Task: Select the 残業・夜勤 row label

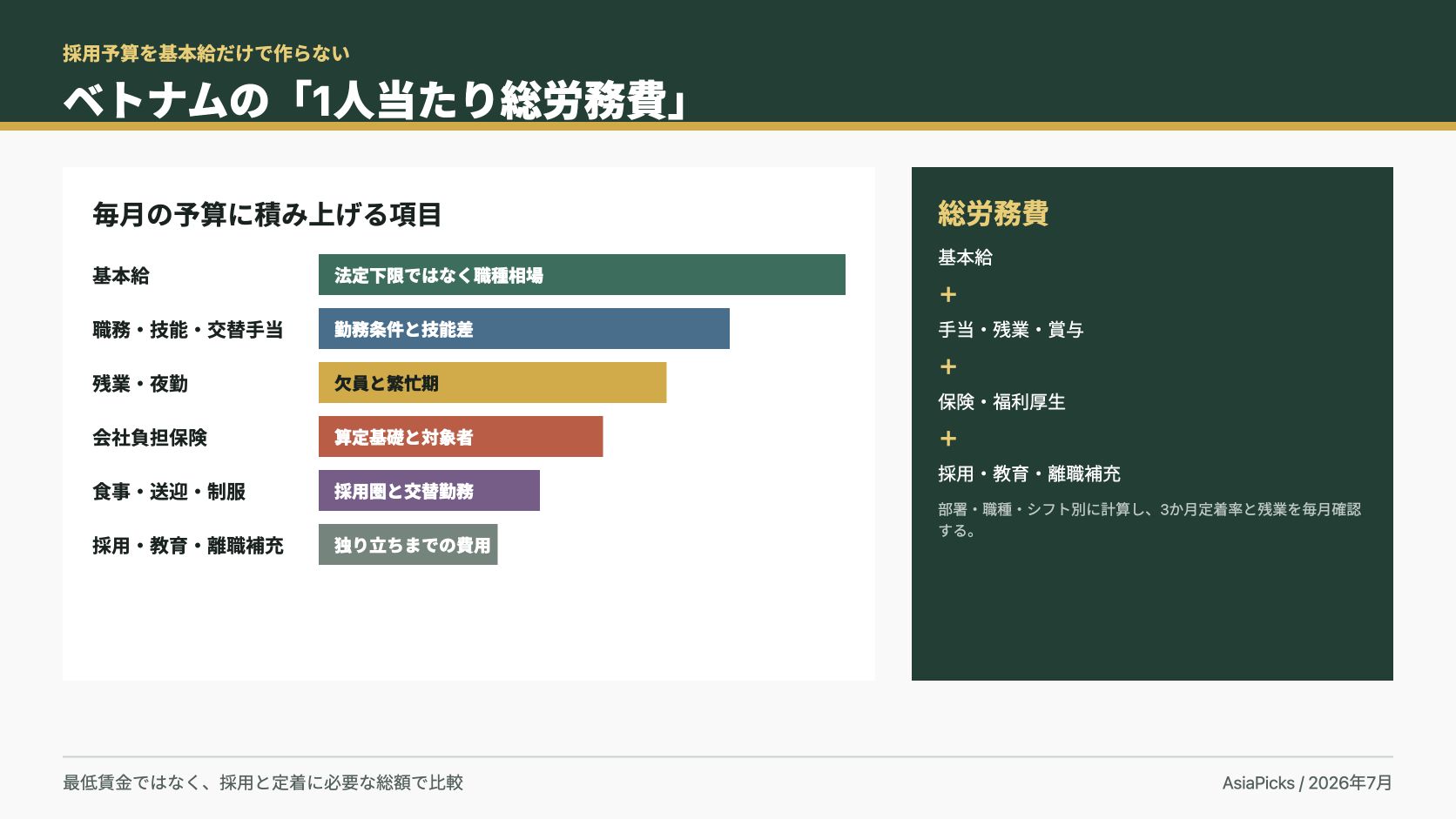Action: [x=140, y=384]
